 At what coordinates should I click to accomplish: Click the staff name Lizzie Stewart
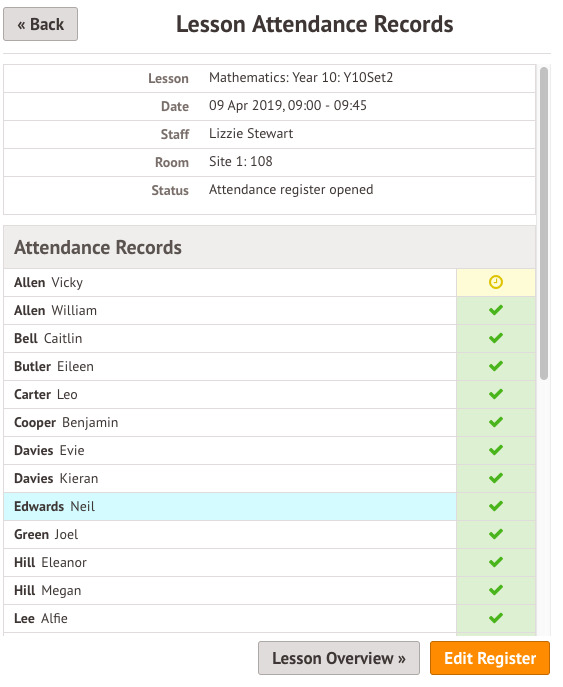coord(251,134)
